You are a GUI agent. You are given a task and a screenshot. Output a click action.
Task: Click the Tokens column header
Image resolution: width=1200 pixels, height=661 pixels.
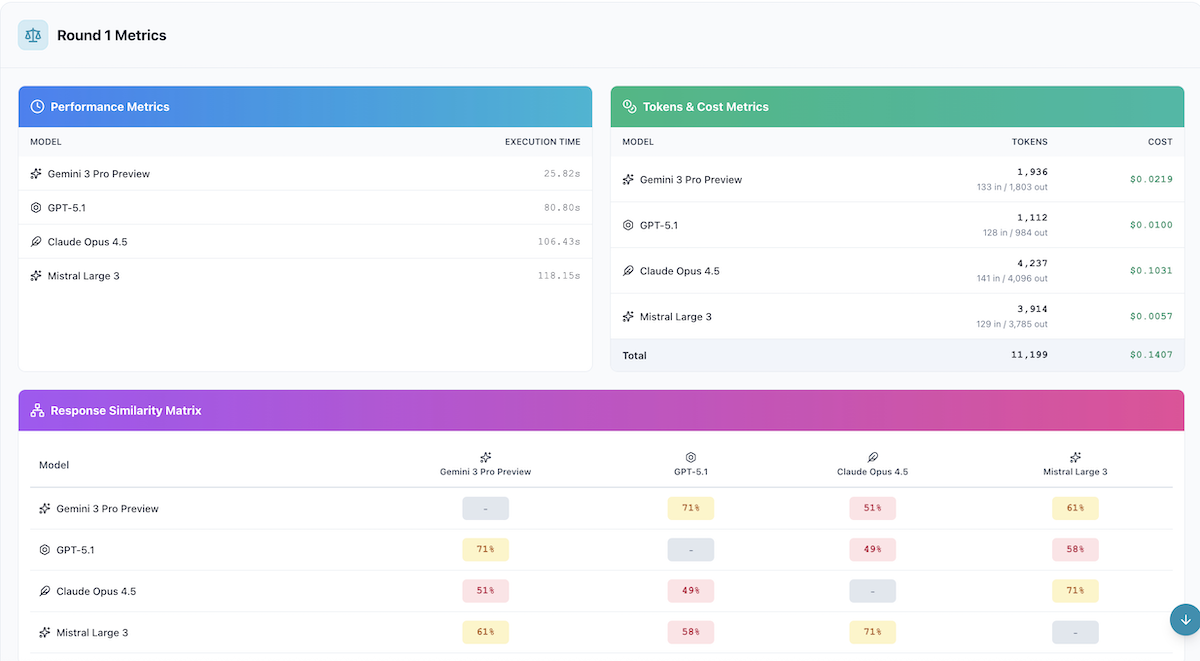(x=1029, y=142)
